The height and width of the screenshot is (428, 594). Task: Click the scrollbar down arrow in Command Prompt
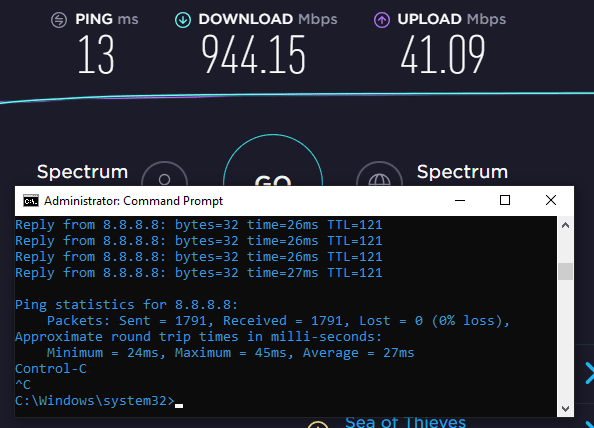[x=566, y=408]
